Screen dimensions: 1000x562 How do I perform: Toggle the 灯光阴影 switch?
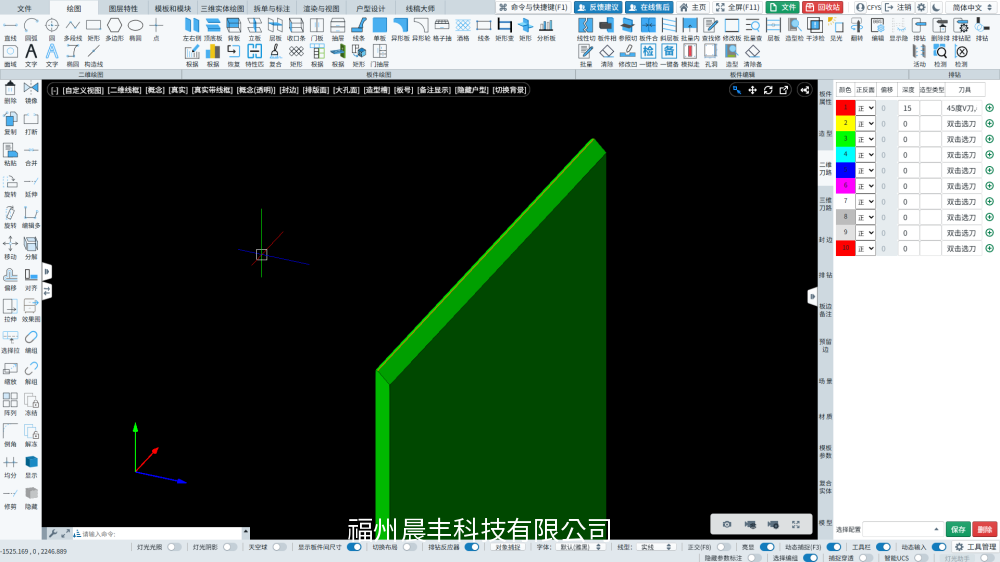click(230, 547)
